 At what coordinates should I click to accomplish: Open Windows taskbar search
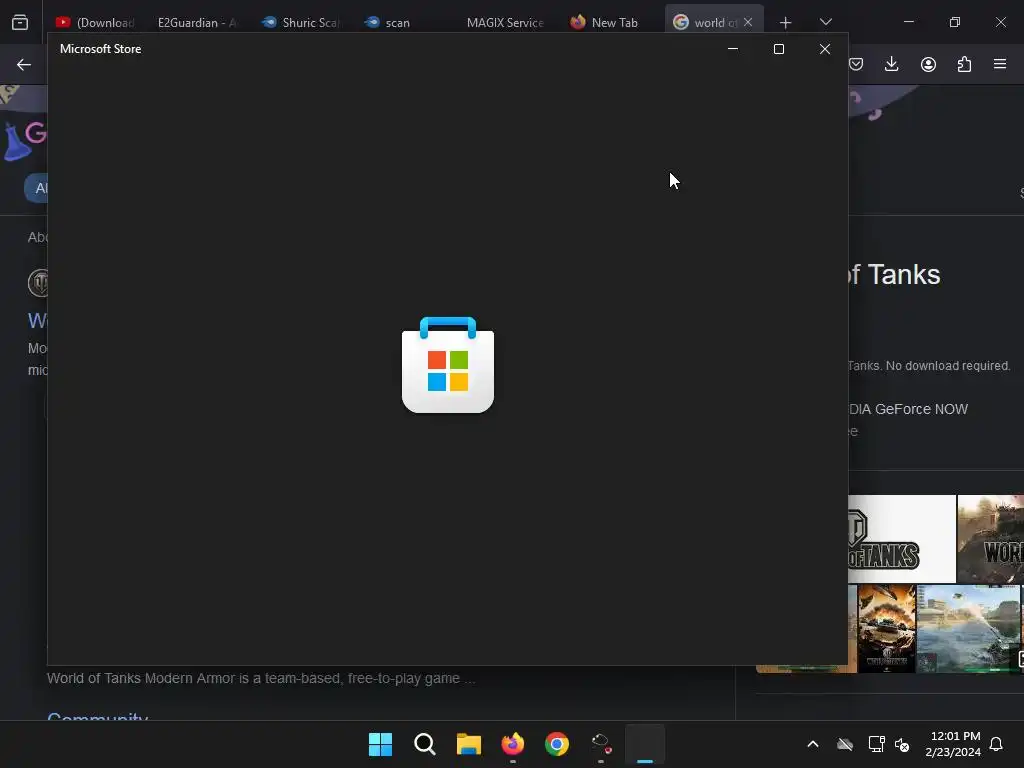(x=424, y=744)
